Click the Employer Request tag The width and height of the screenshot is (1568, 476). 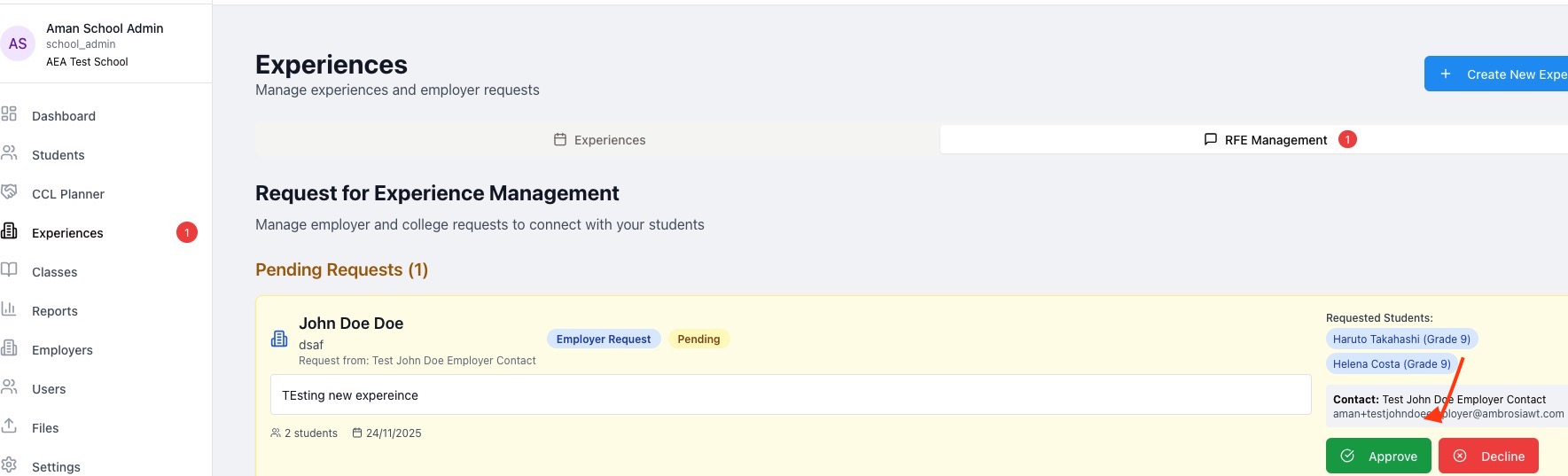point(603,339)
